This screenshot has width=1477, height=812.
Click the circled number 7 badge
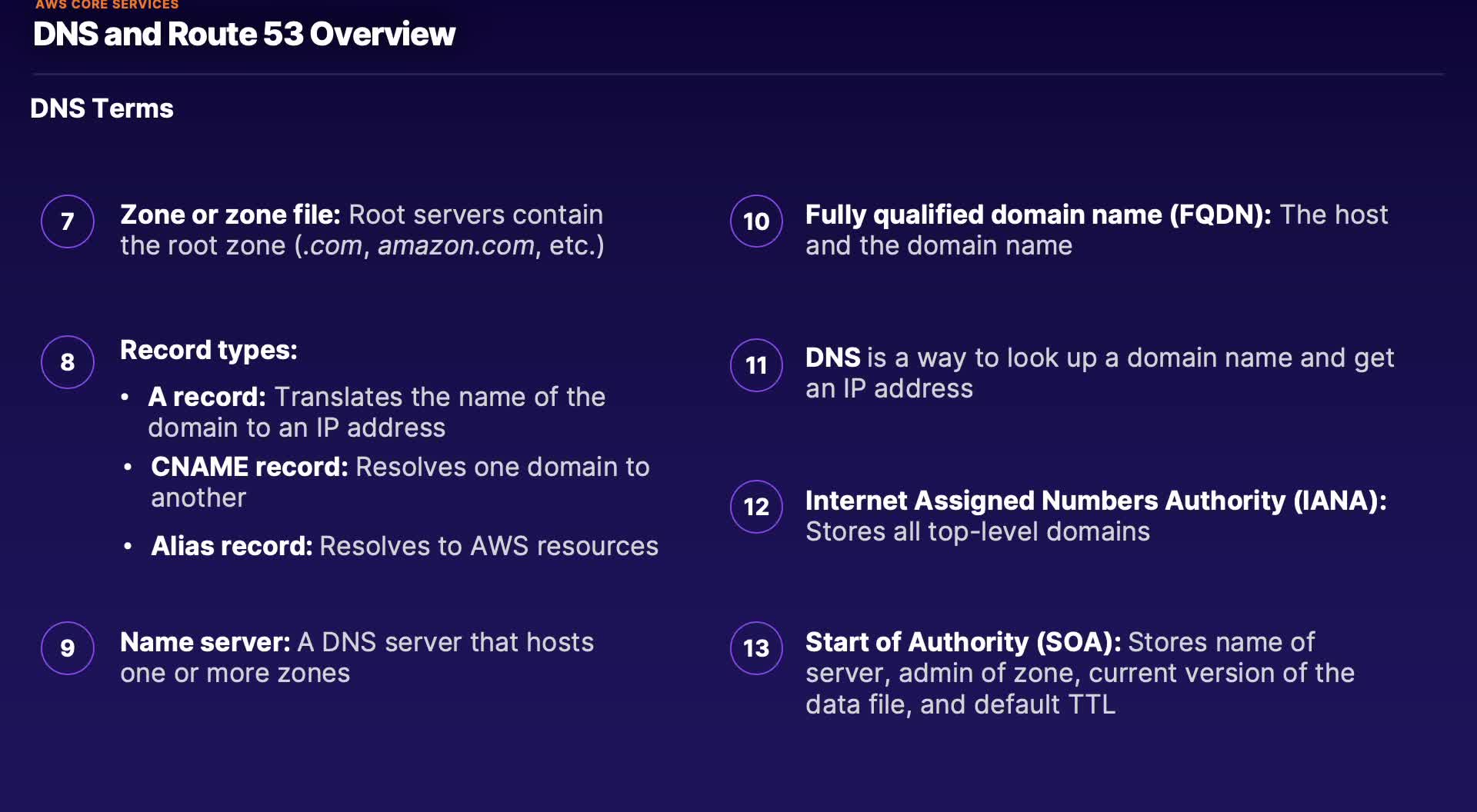click(x=68, y=221)
